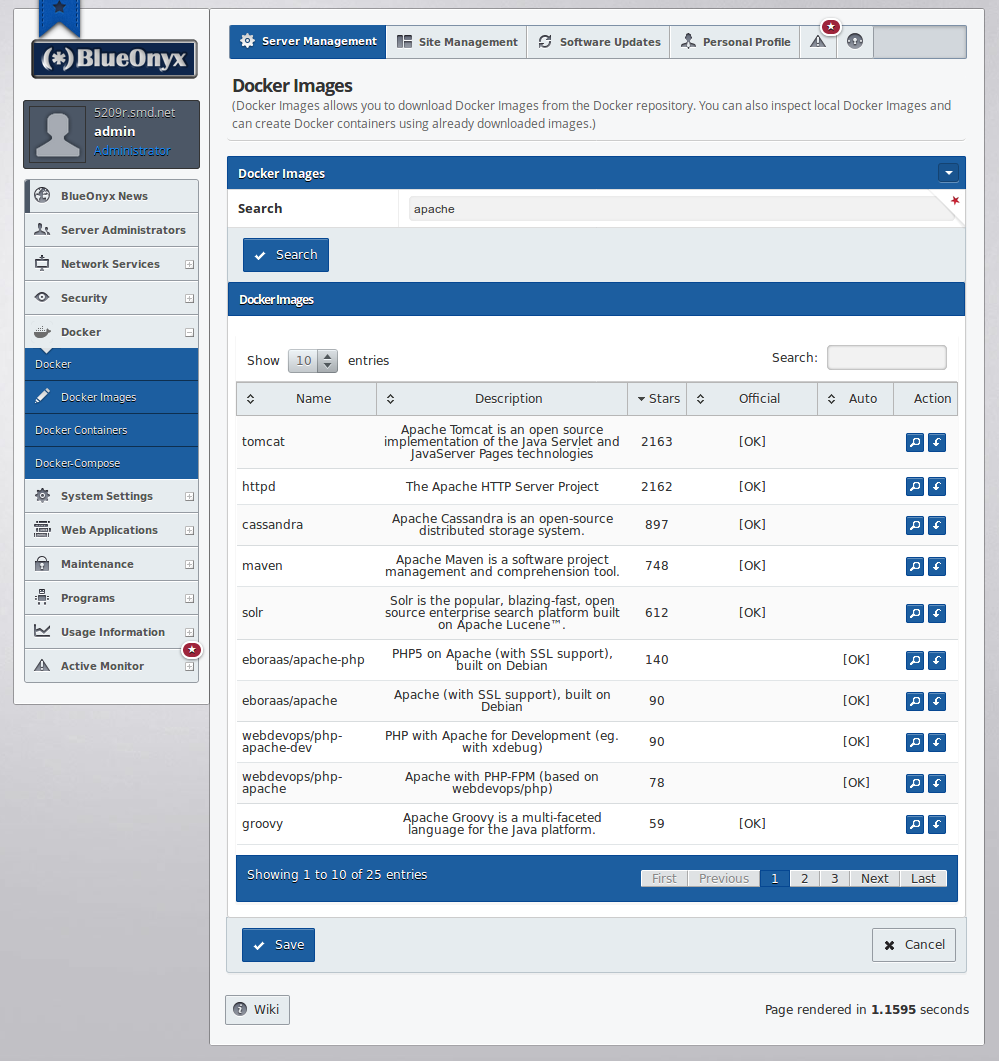
Task: Focus the table filter Search box
Action: pyautogui.click(x=887, y=357)
